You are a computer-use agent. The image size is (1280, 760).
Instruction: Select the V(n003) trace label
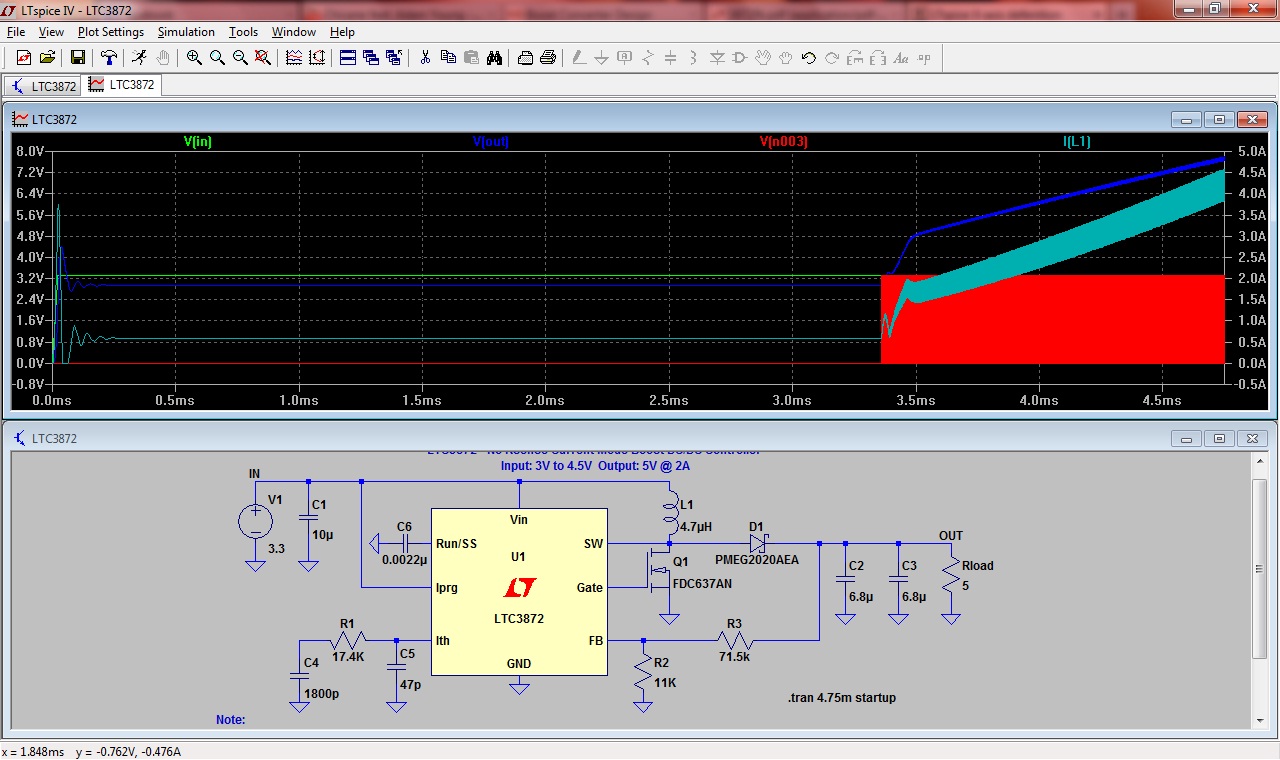tap(783, 142)
